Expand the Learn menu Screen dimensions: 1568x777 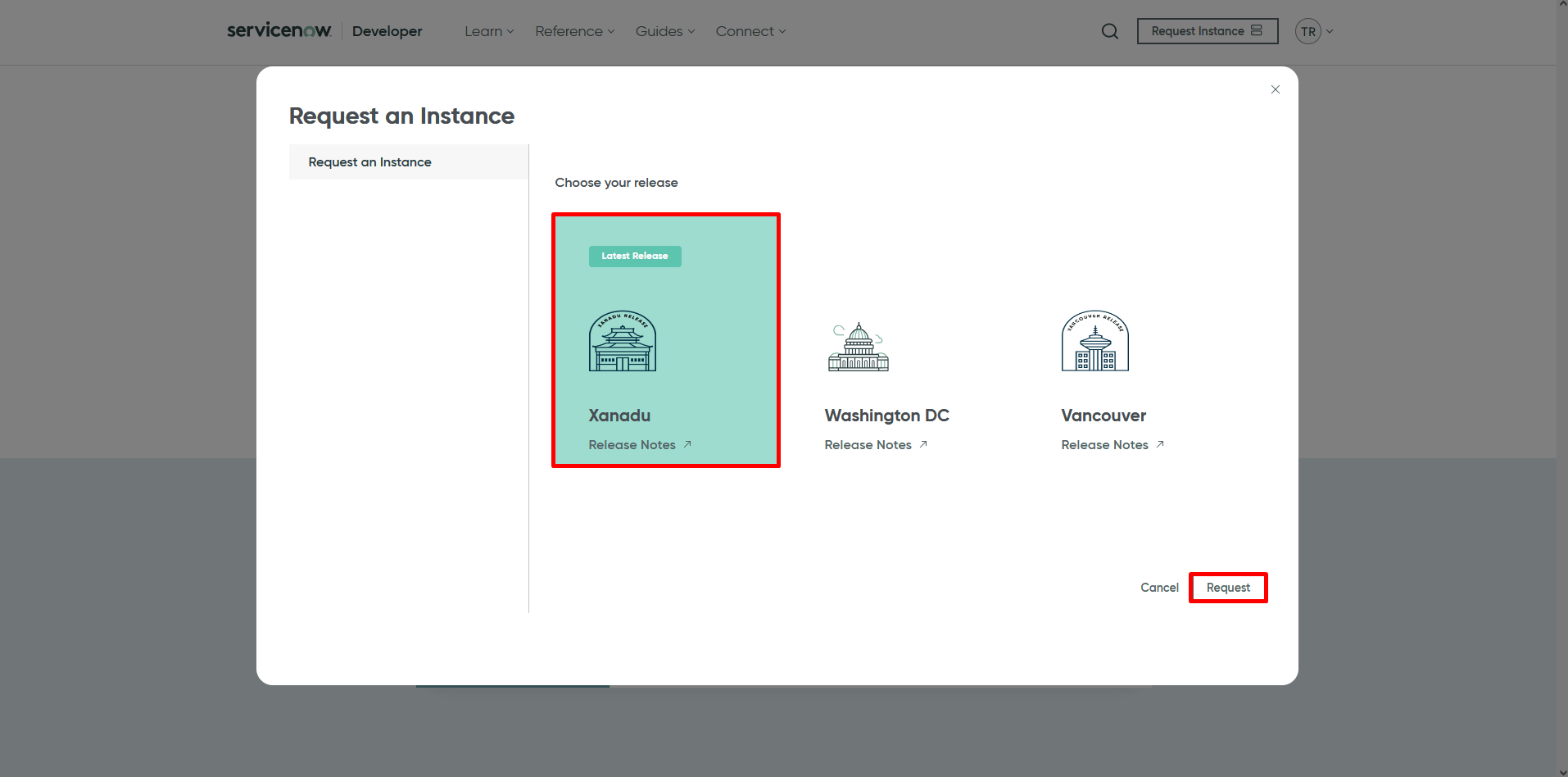489,31
